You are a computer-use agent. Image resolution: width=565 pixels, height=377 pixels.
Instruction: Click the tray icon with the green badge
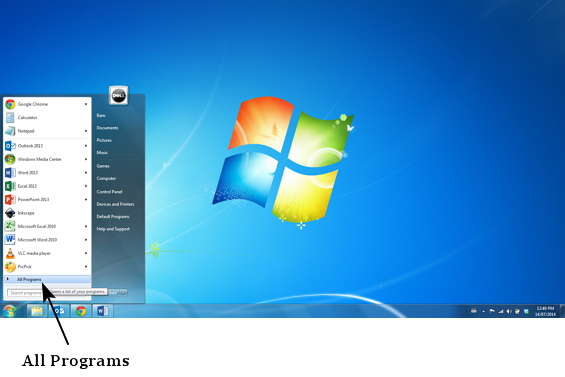click(526, 311)
